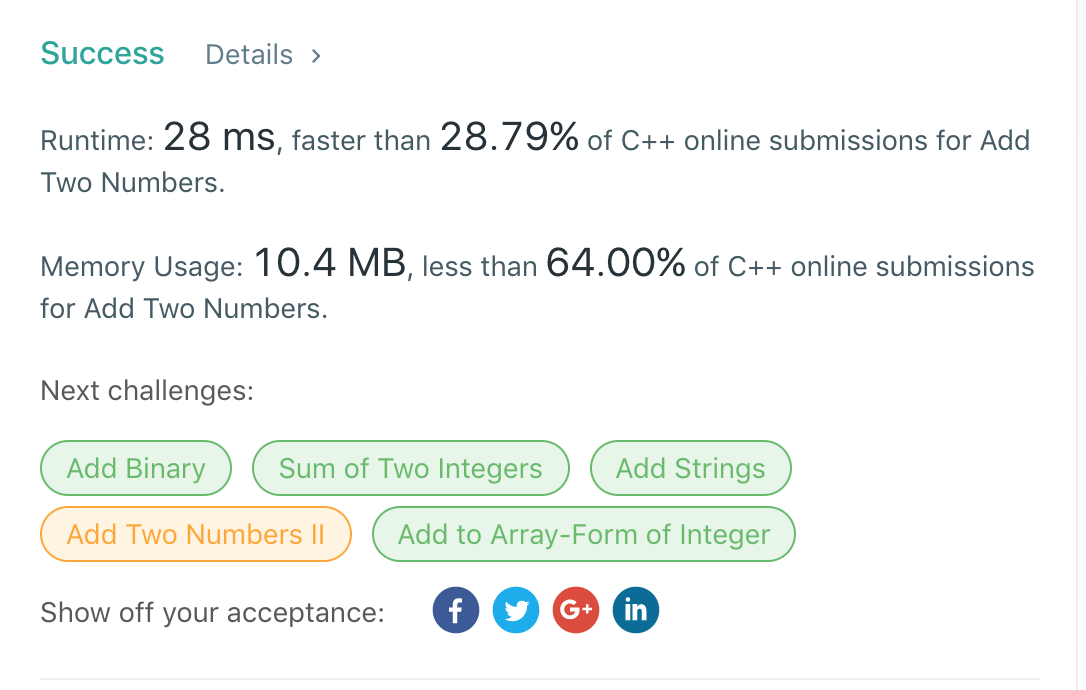
Task: Open the Add Binary challenge
Action: pos(136,468)
